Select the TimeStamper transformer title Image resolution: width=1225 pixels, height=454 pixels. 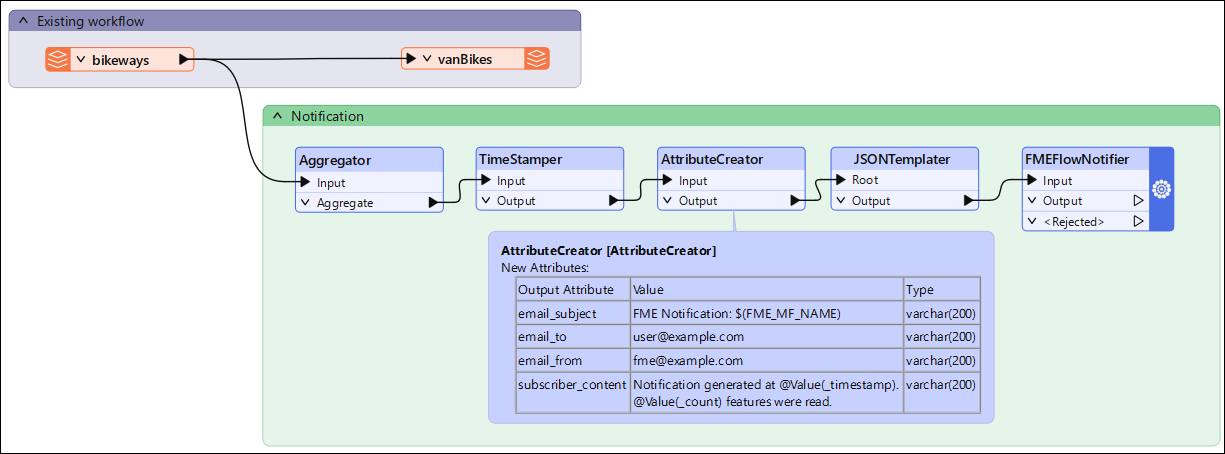tap(520, 159)
